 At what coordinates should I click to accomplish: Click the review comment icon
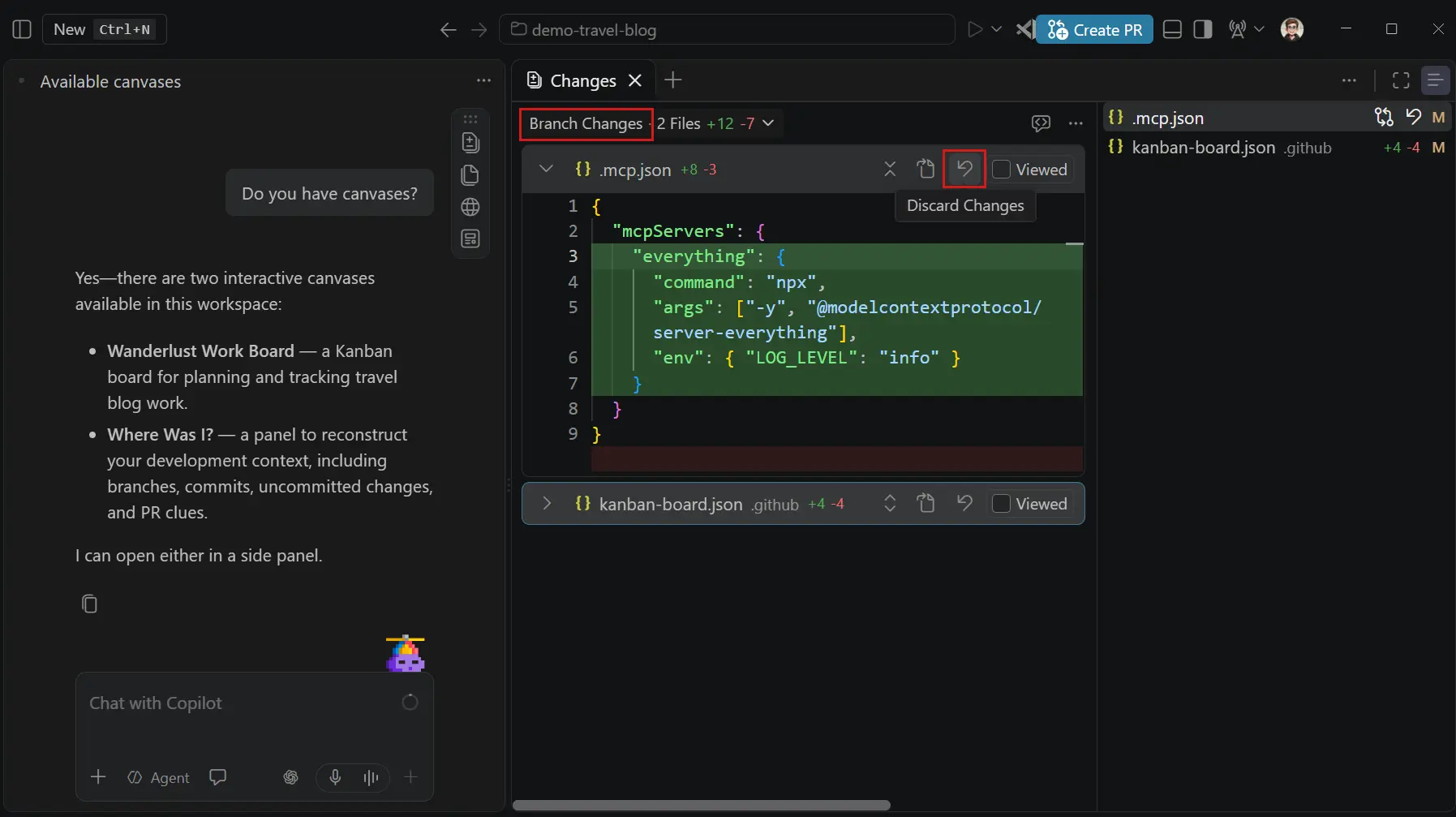pos(1041,123)
